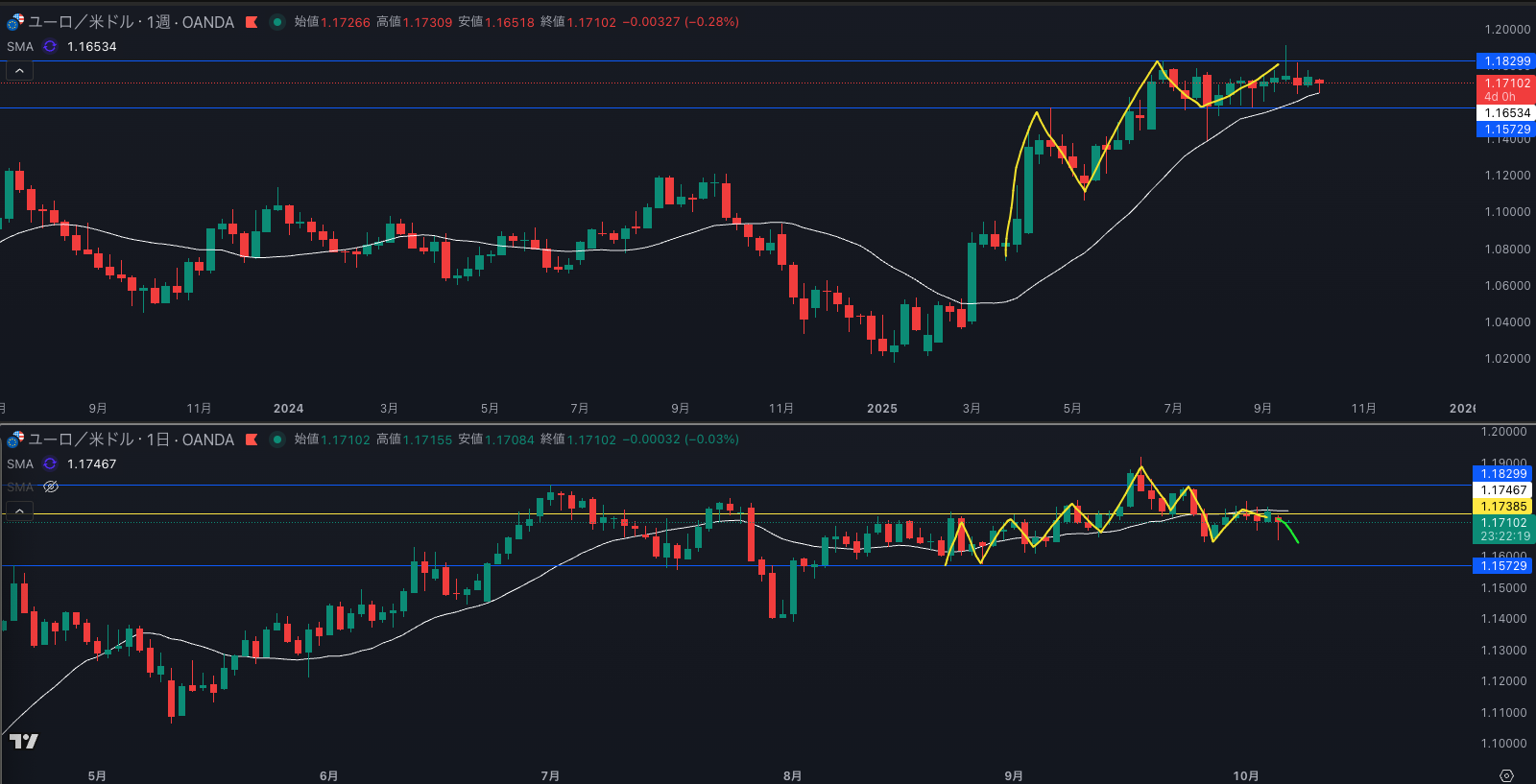This screenshot has height=784, width=1536.
Task: Click the purple SMA refresh icon on daily chart
Action: point(50,463)
